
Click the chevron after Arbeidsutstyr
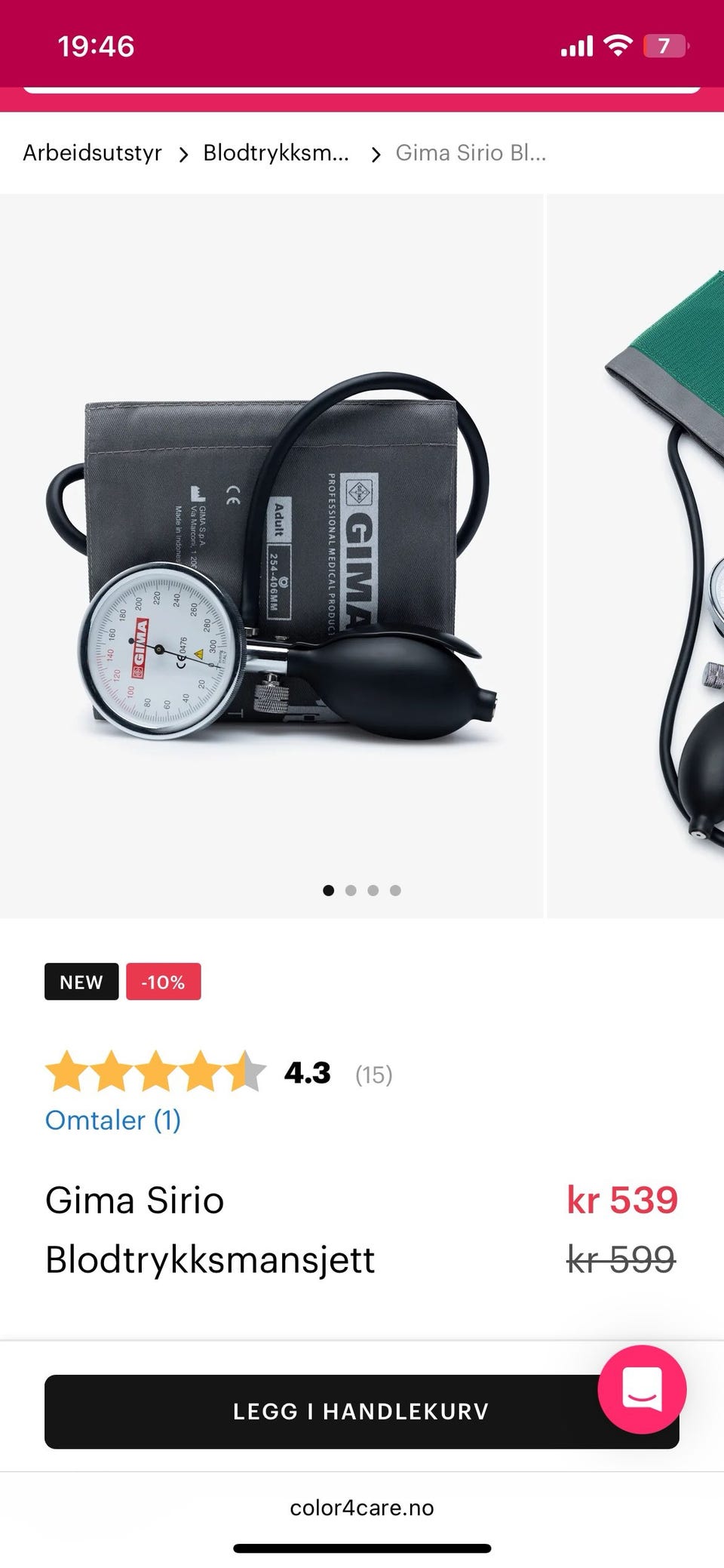183,155
